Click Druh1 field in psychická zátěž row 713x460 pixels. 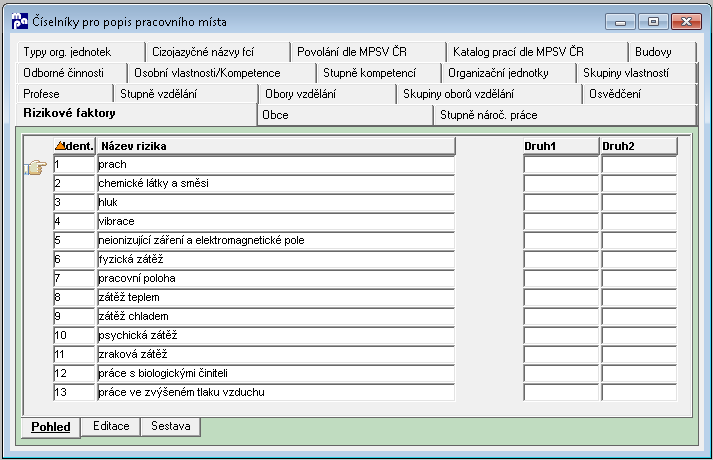pos(561,335)
